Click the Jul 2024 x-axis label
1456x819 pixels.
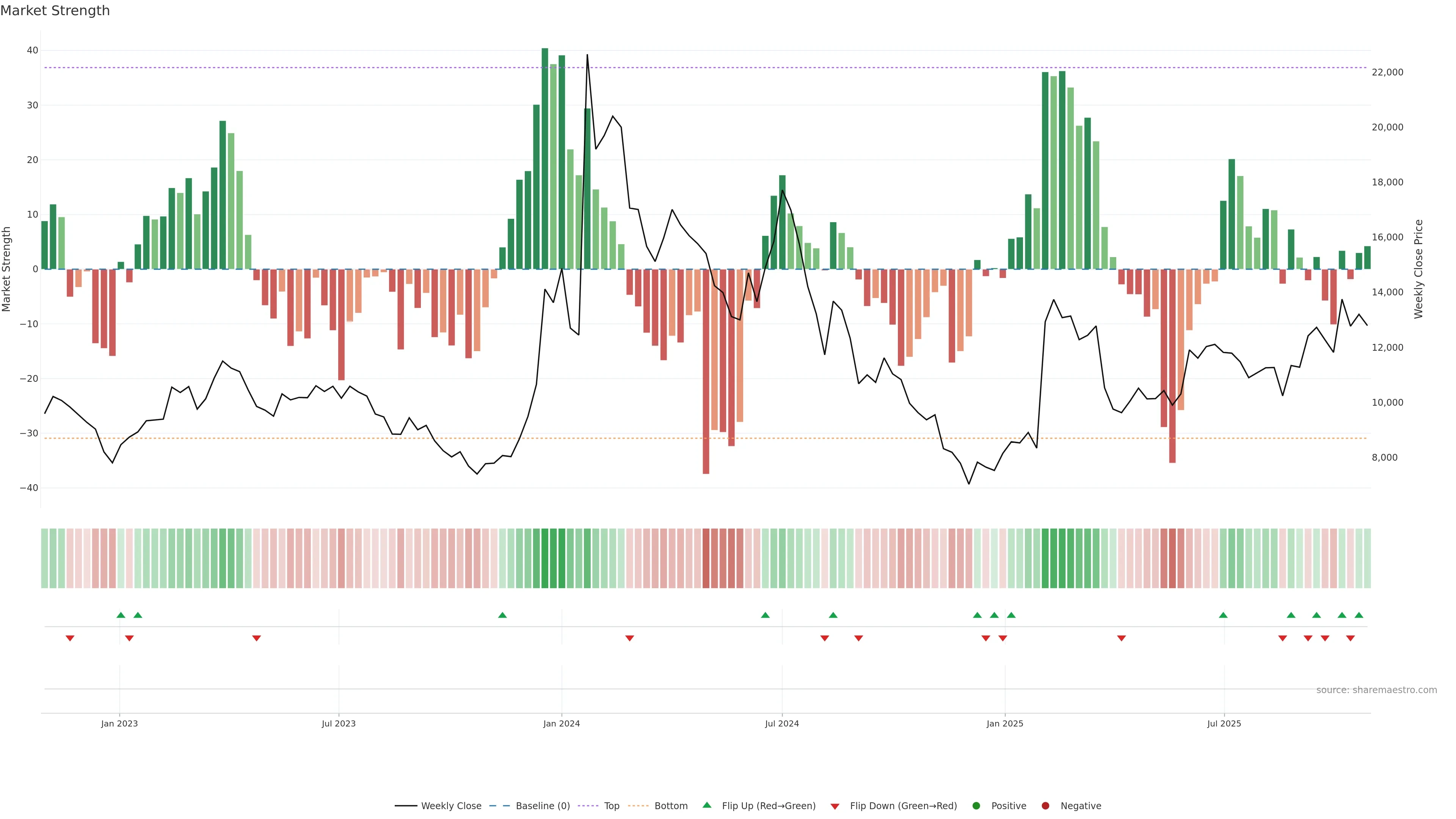782,723
